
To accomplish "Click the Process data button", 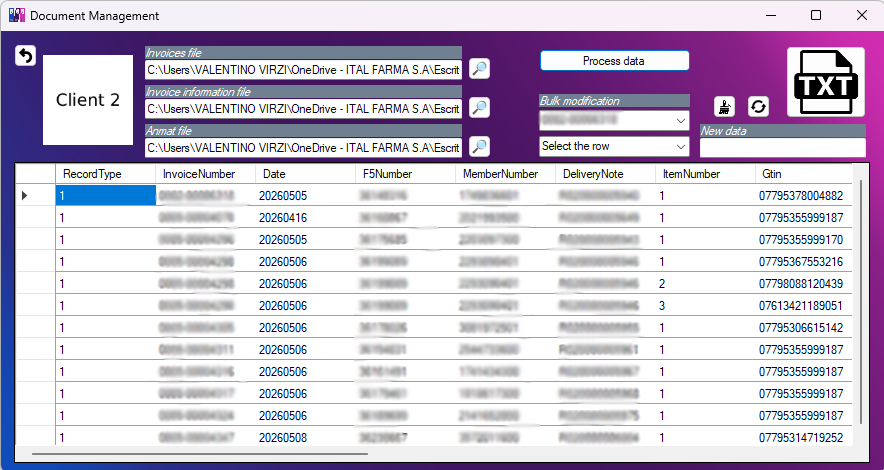I will [x=615, y=61].
